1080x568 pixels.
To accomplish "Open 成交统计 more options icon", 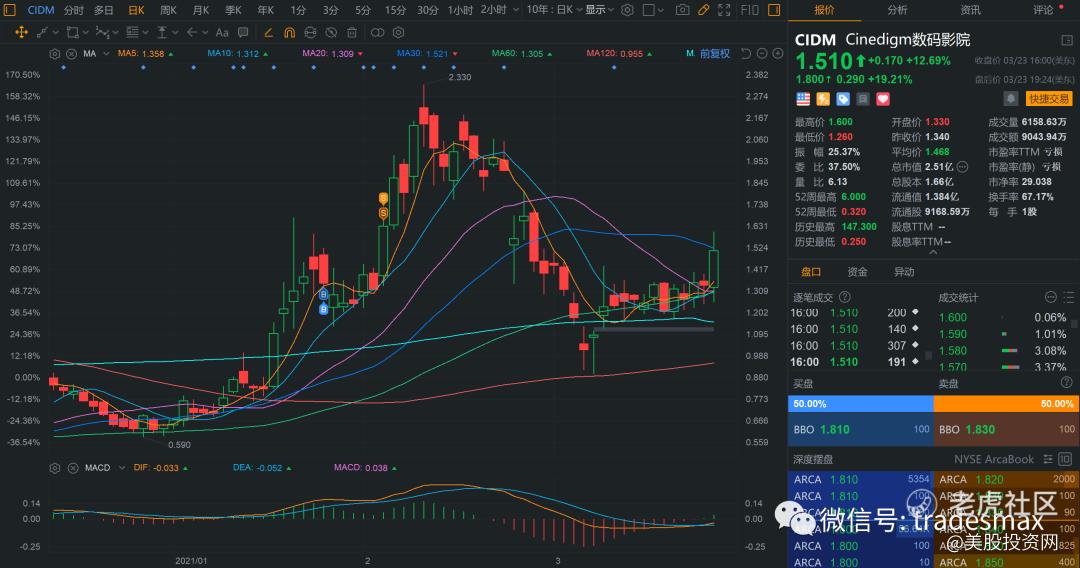I will coord(1050,297).
